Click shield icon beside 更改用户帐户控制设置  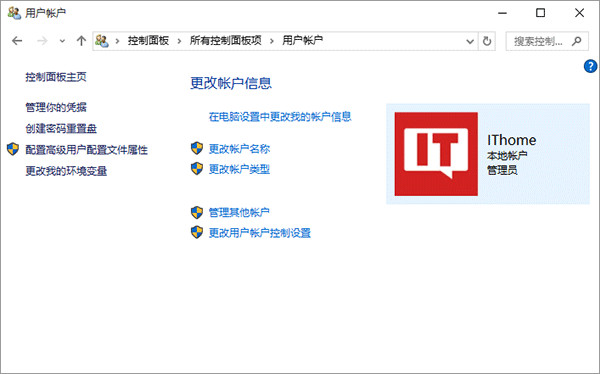click(x=197, y=232)
